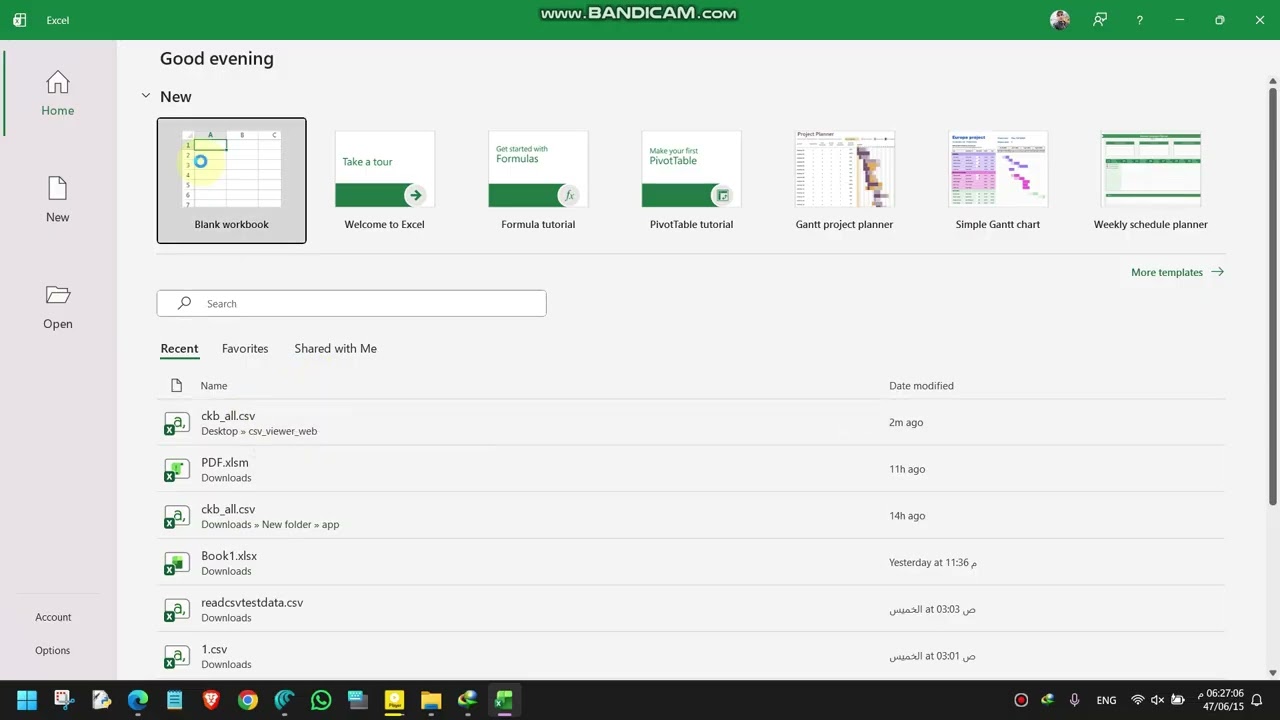Select the Weekly schedule planner template

pos(1151,181)
